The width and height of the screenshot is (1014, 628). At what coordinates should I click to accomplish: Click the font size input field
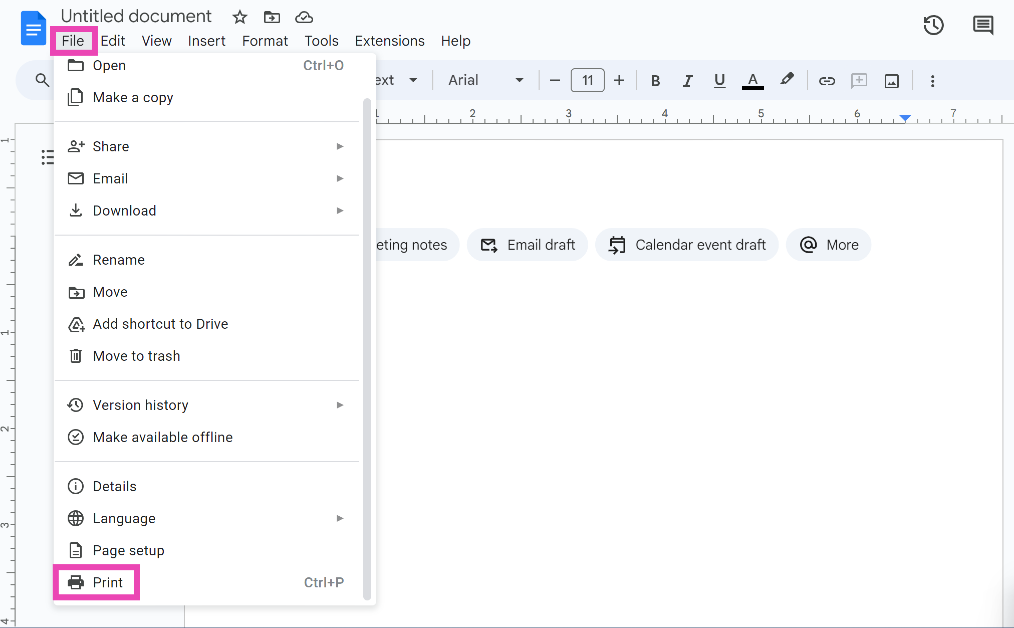[x=587, y=80]
